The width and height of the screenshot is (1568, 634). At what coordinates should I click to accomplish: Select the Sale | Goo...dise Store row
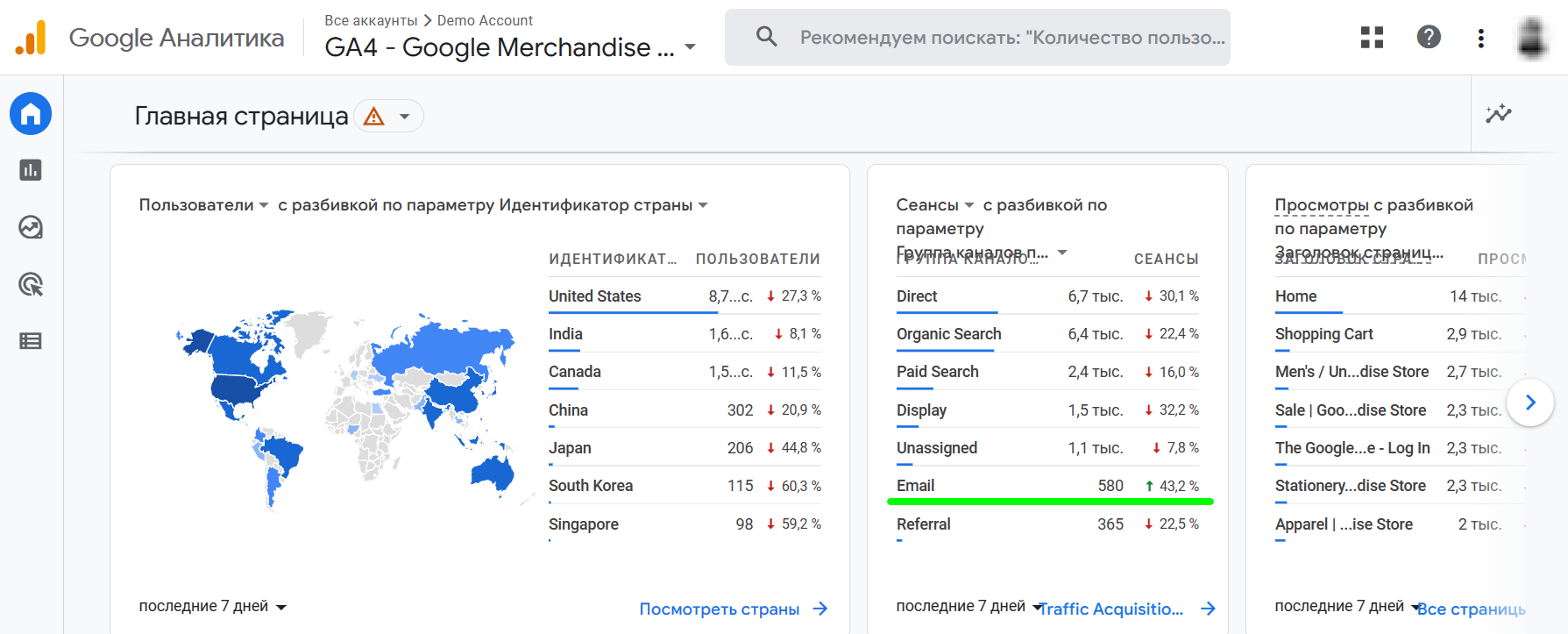tap(1400, 410)
